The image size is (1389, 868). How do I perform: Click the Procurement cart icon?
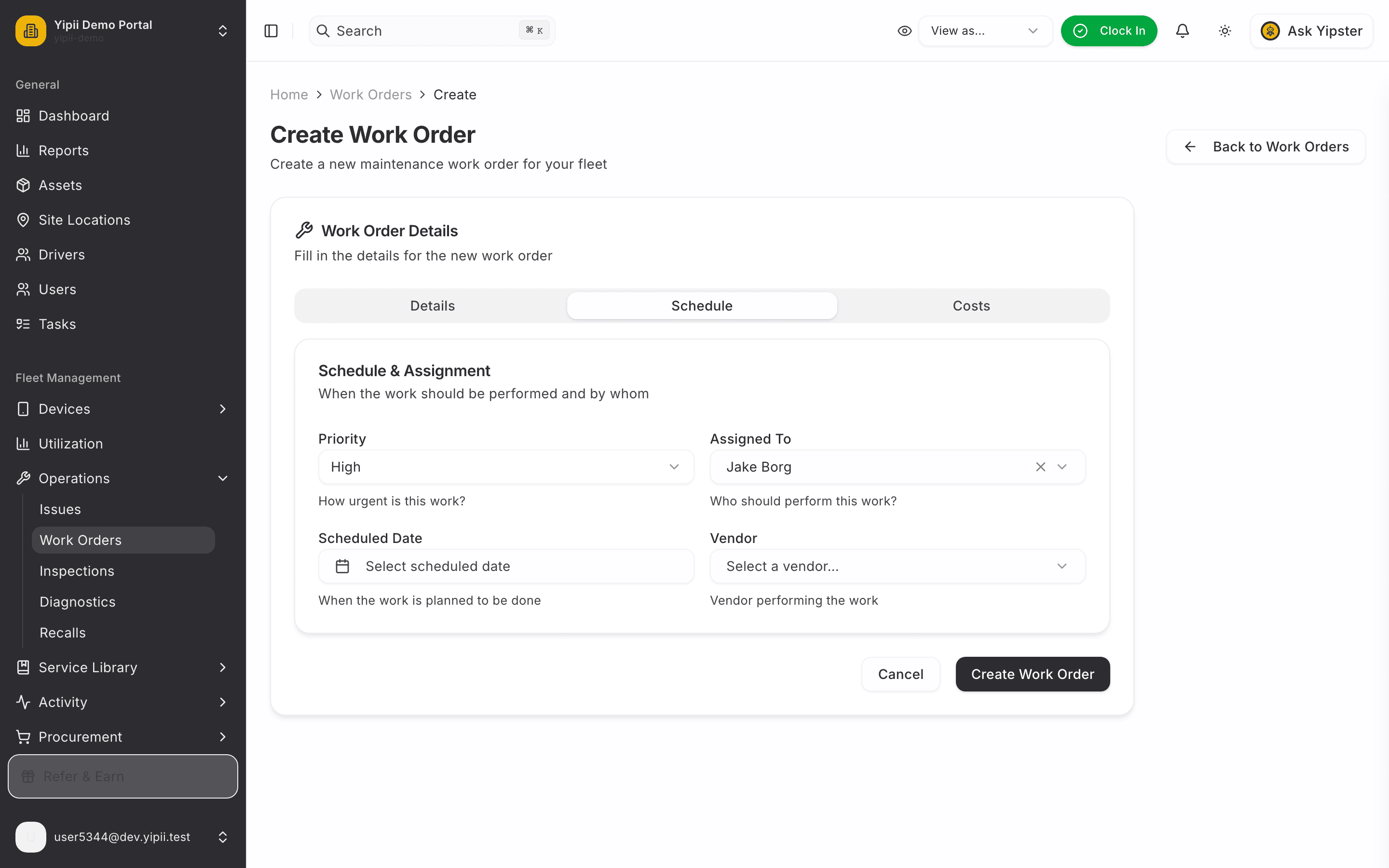(23, 736)
